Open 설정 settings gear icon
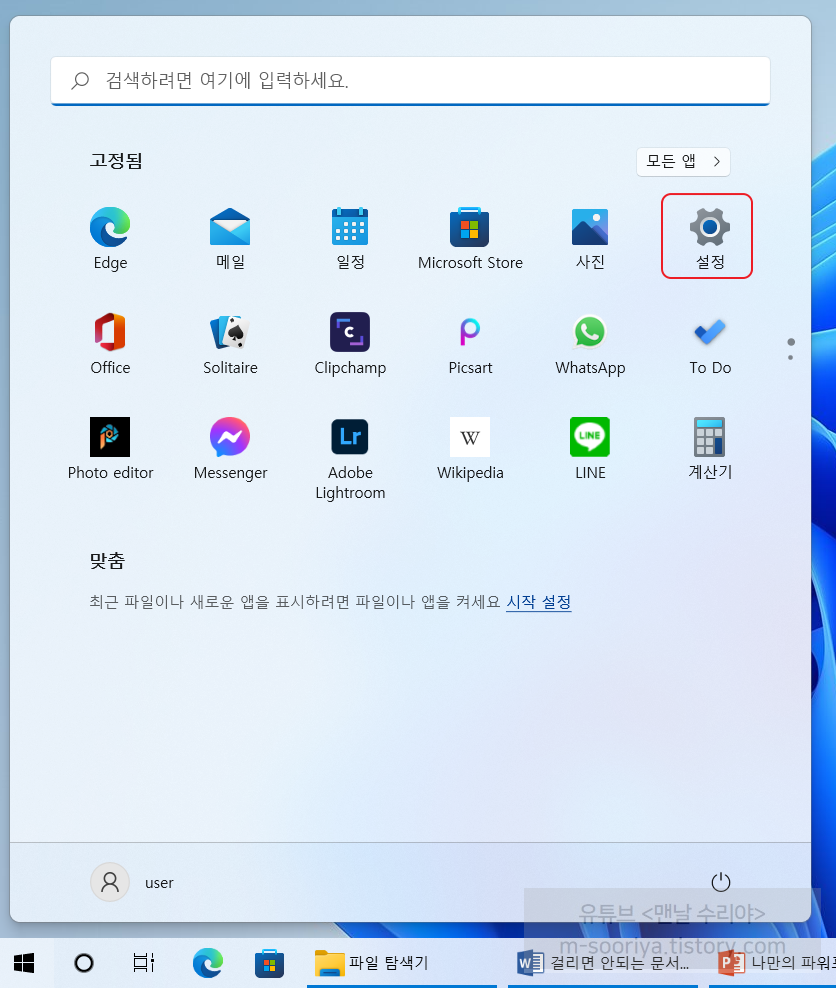The height and width of the screenshot is (988, 836). coord(710,238)
